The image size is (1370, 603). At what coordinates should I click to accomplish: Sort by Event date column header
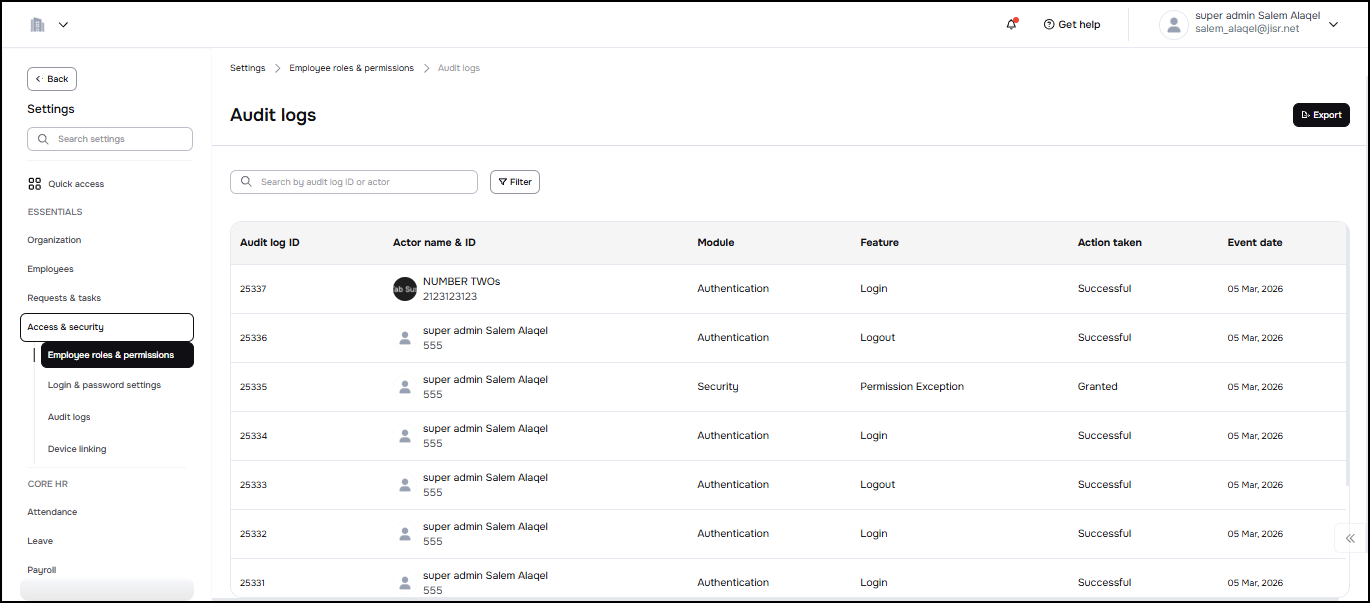[1254, 242]
